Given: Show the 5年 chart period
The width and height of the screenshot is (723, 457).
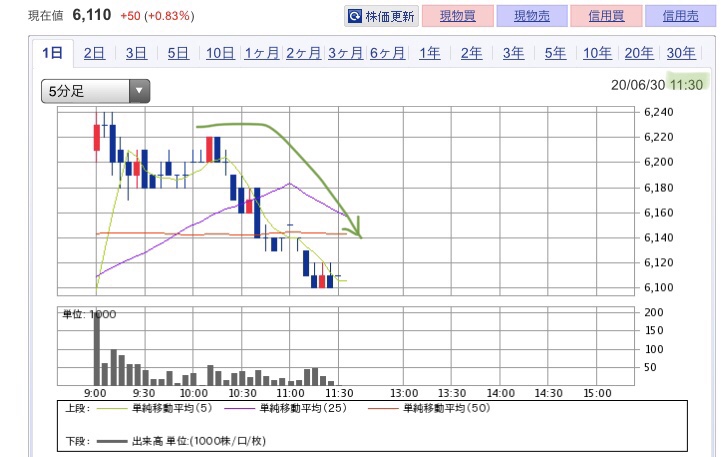Looking at the screenshot, I should click(x=555, y=53).
